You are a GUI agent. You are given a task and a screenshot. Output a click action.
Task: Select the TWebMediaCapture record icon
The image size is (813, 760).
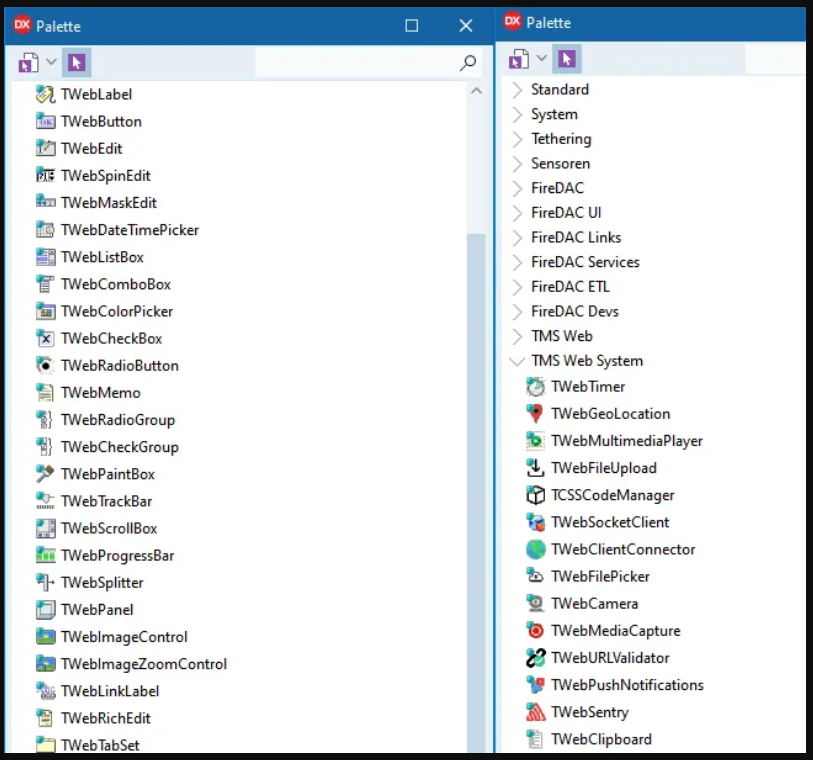pos(536,630)
